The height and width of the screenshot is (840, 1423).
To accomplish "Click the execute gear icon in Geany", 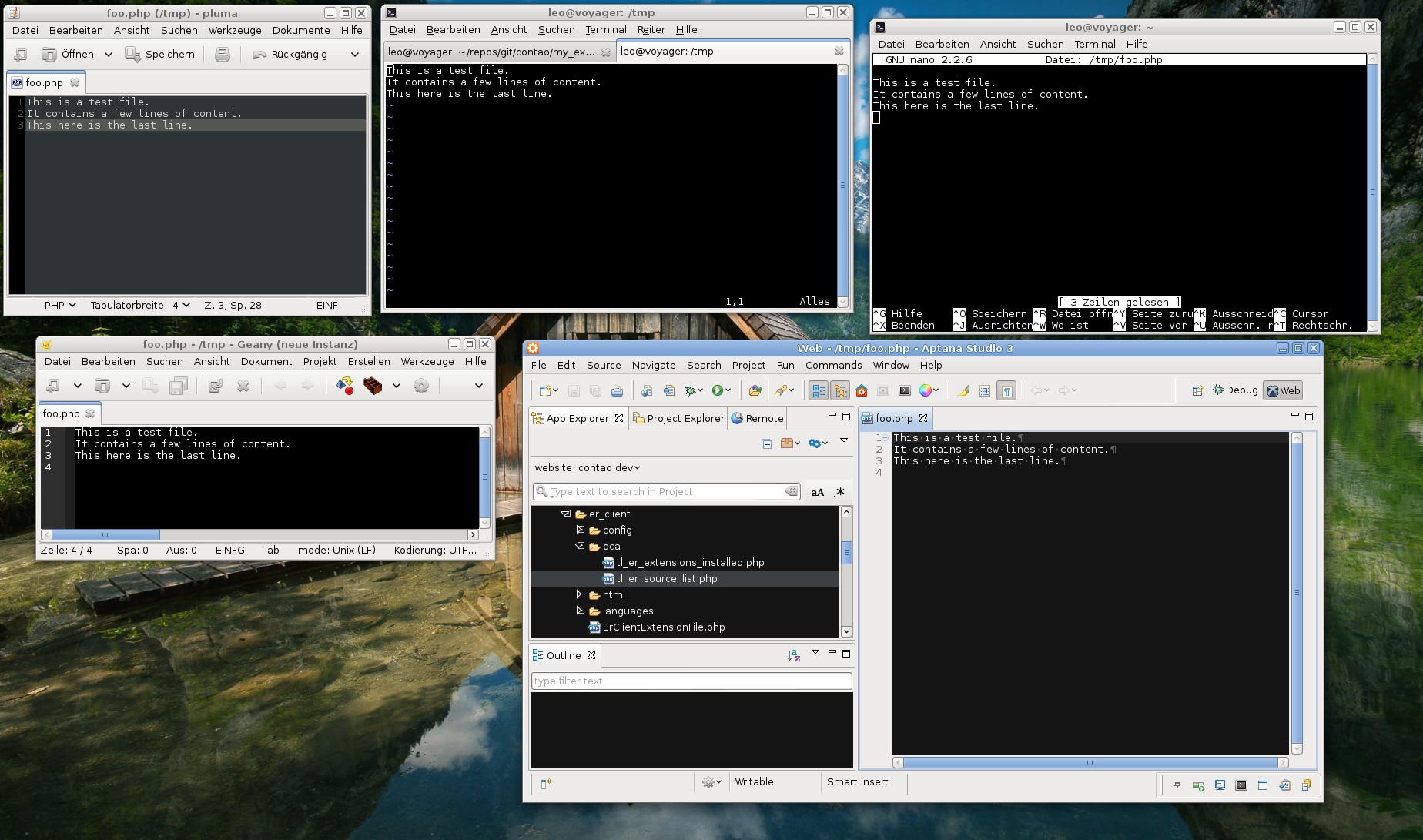I will point(421,386).
